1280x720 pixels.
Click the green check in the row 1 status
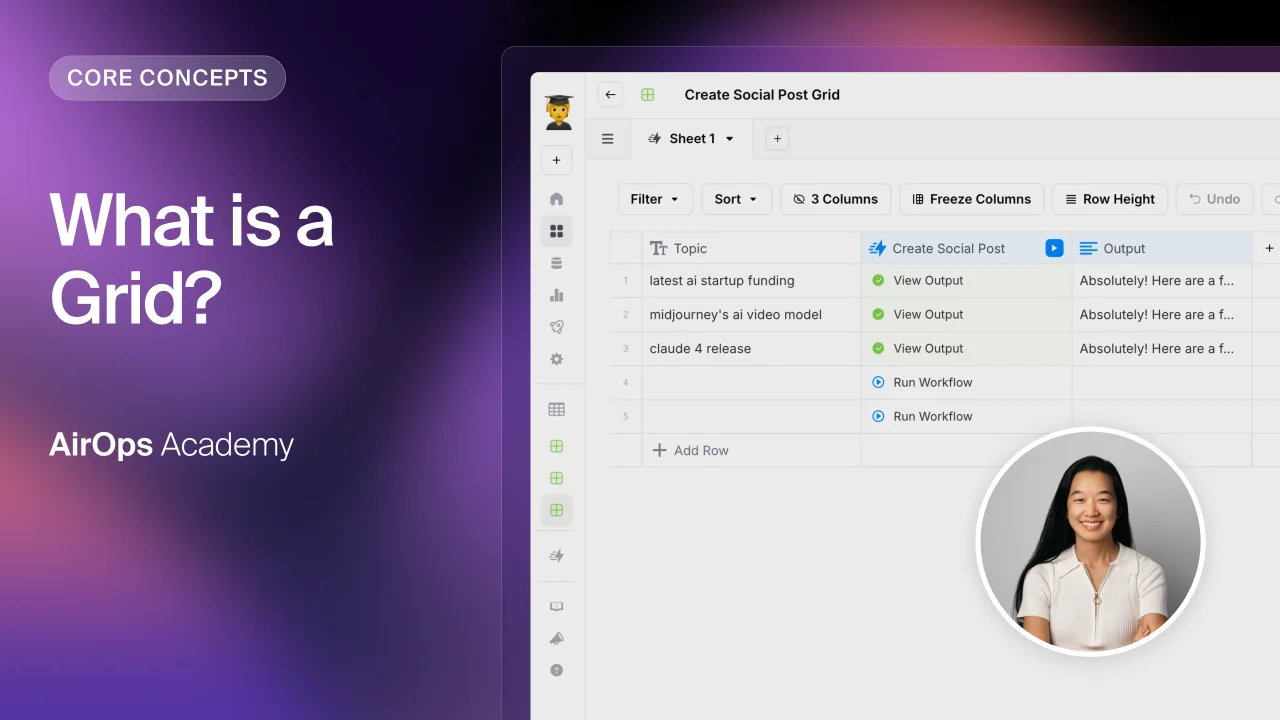878,281
